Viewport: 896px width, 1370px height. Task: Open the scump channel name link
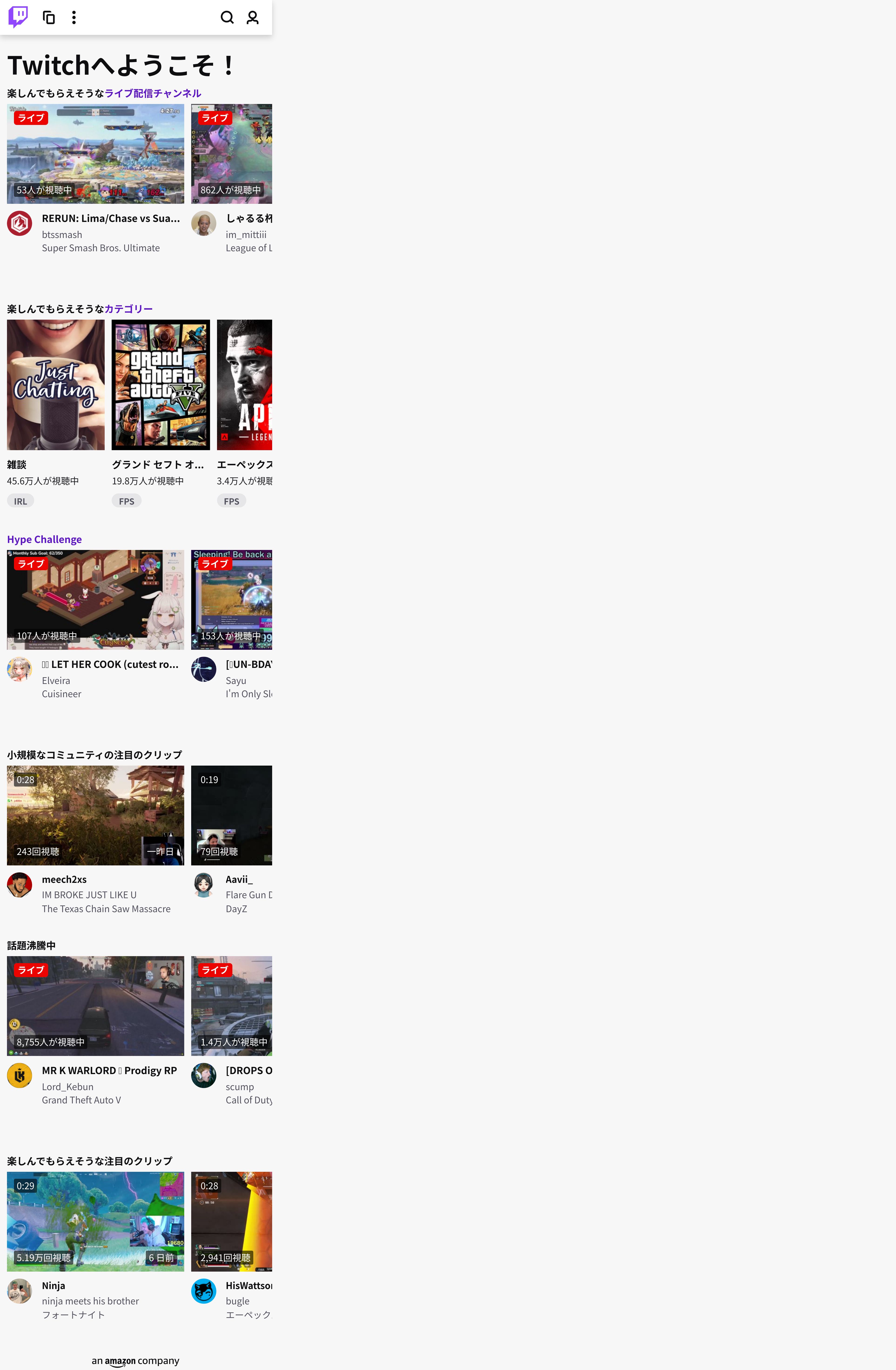(240, 1087)
